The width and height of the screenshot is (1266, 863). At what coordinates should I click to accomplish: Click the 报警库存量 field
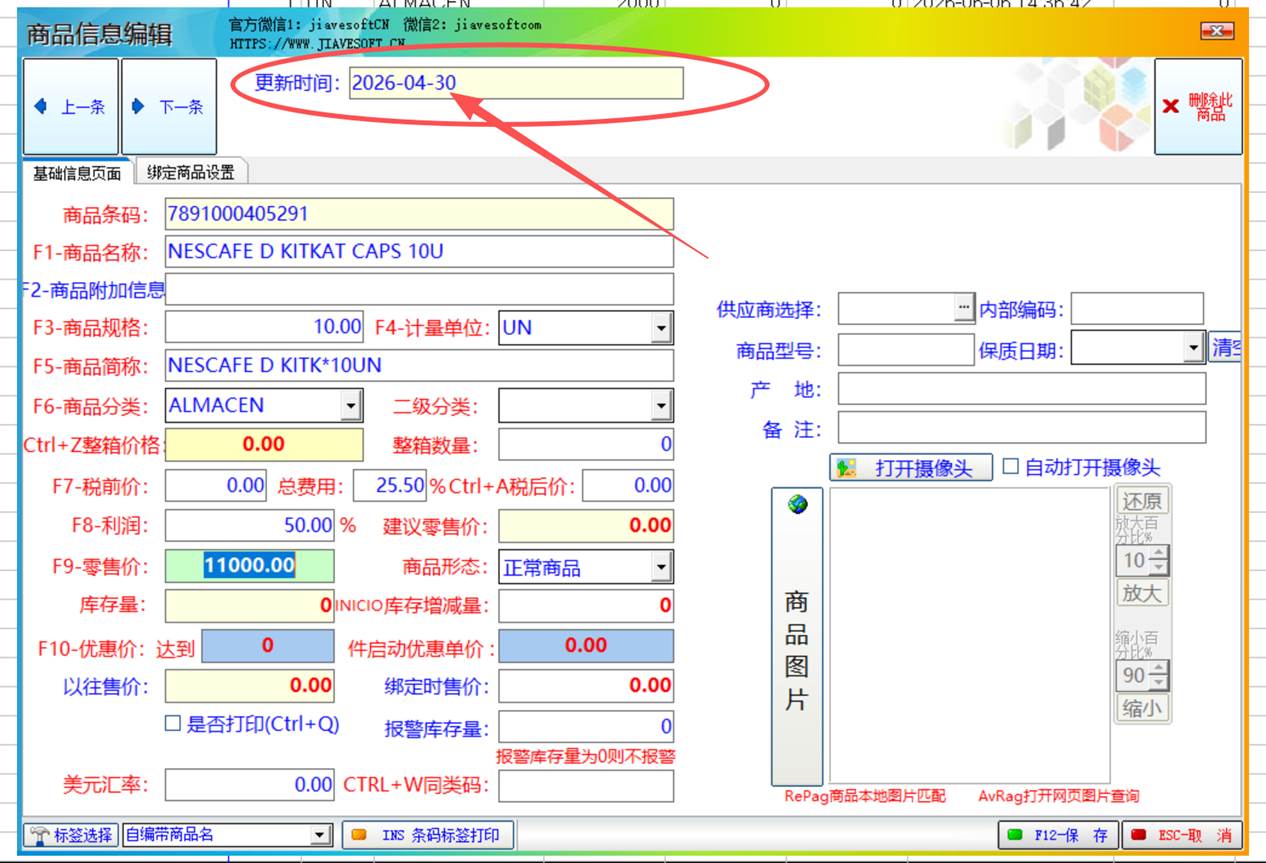[586, 727]
